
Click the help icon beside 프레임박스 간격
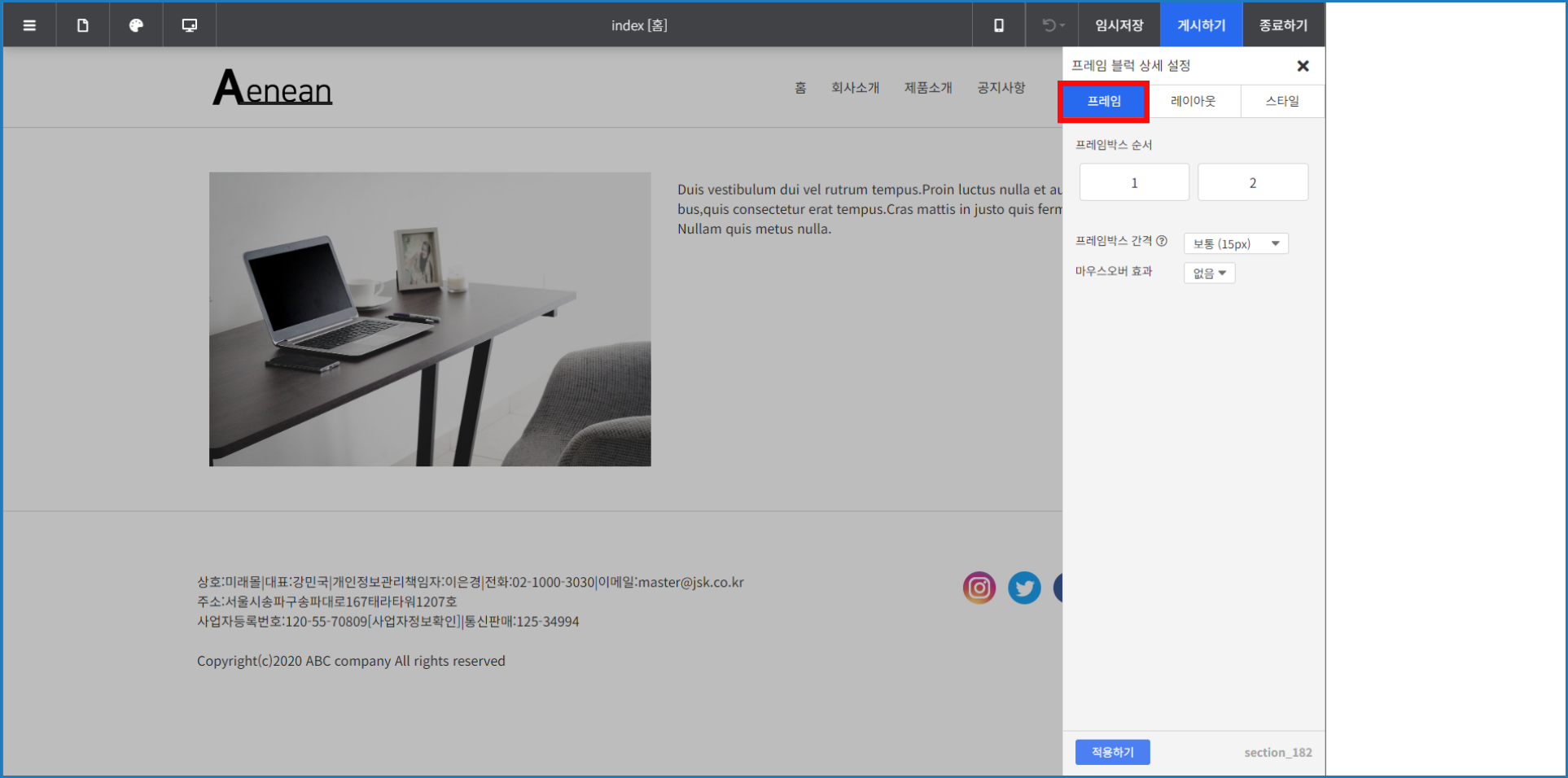1162,241
